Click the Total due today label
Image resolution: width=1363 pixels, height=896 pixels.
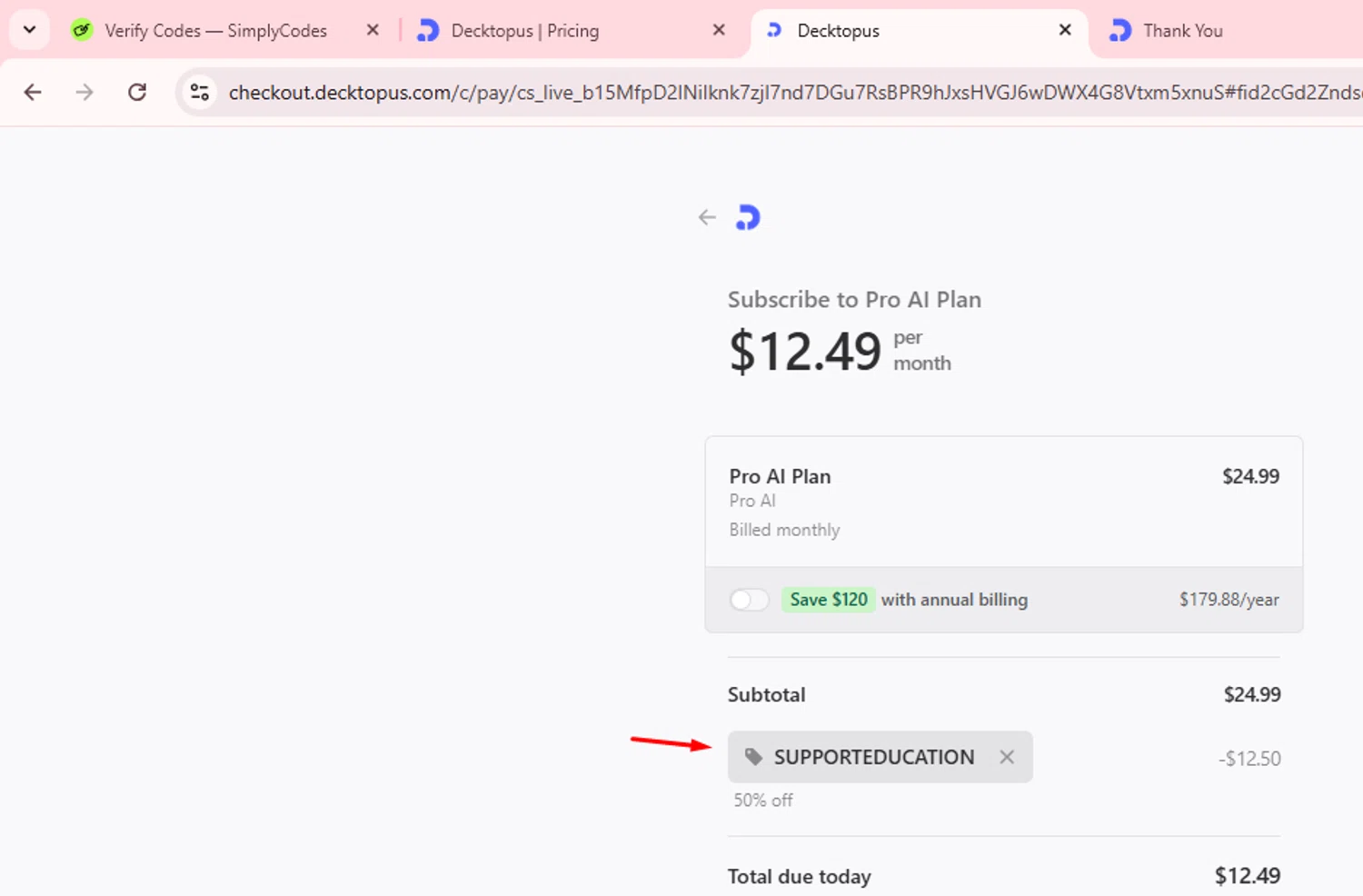(x=799, y=877)
